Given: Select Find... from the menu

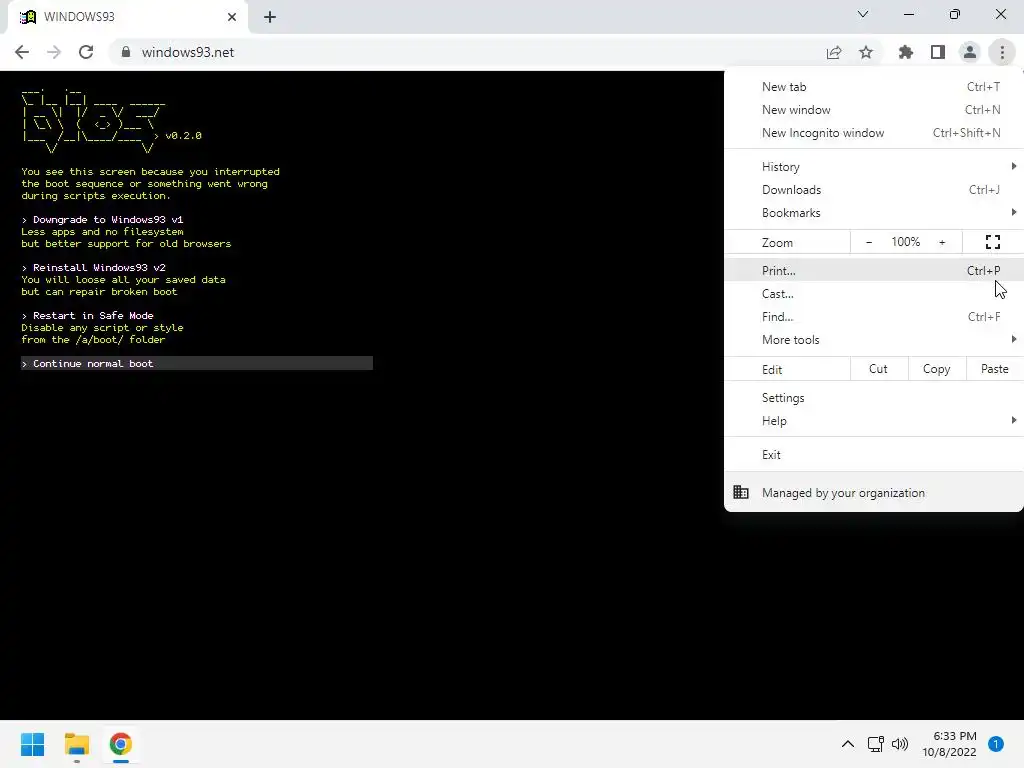Looking at the screenshot, I should (x=874, y=317).
